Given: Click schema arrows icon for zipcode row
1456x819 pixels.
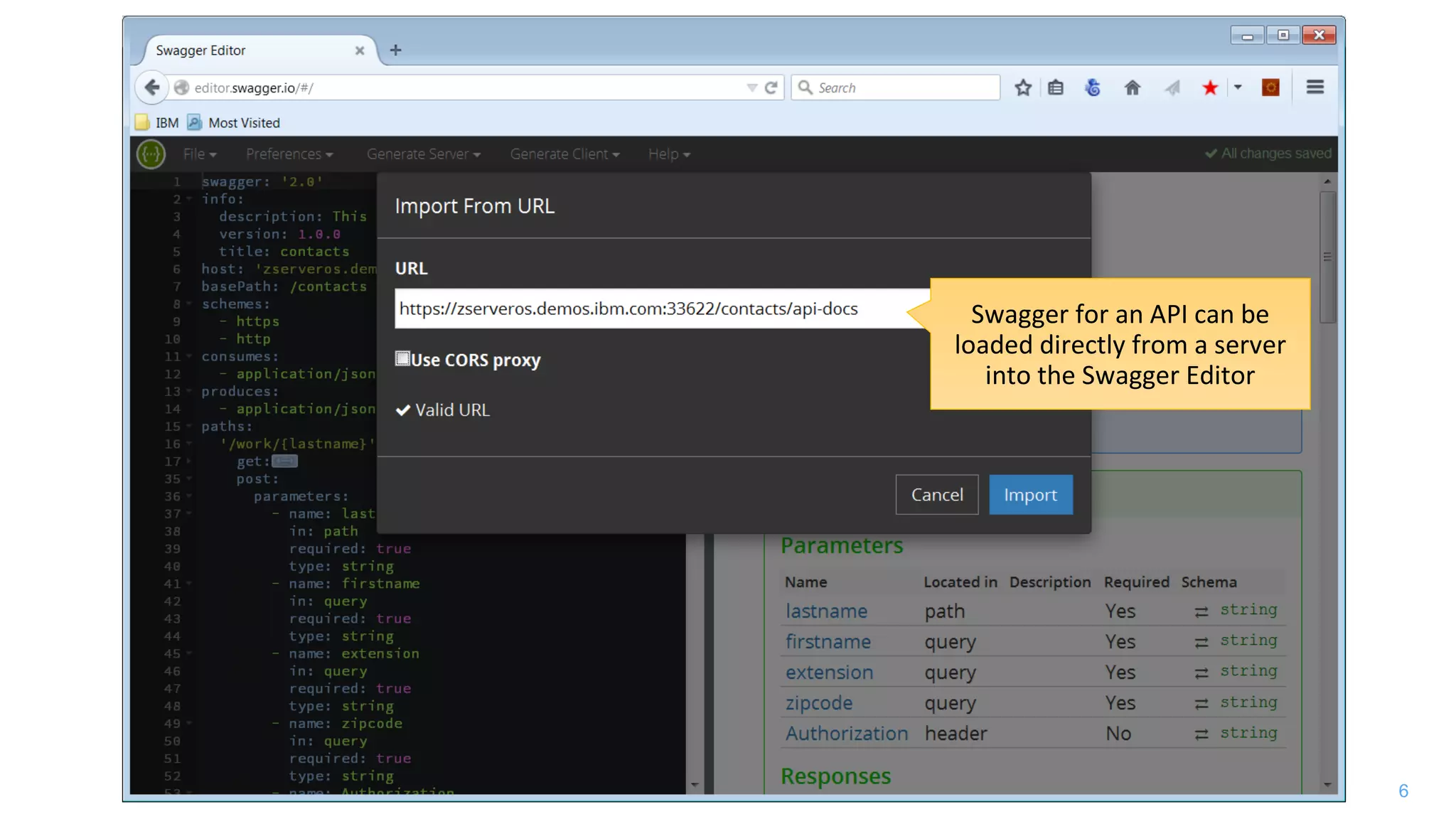Looking at the screenshot, I should pyautogui.click(x=1201, y=703).
